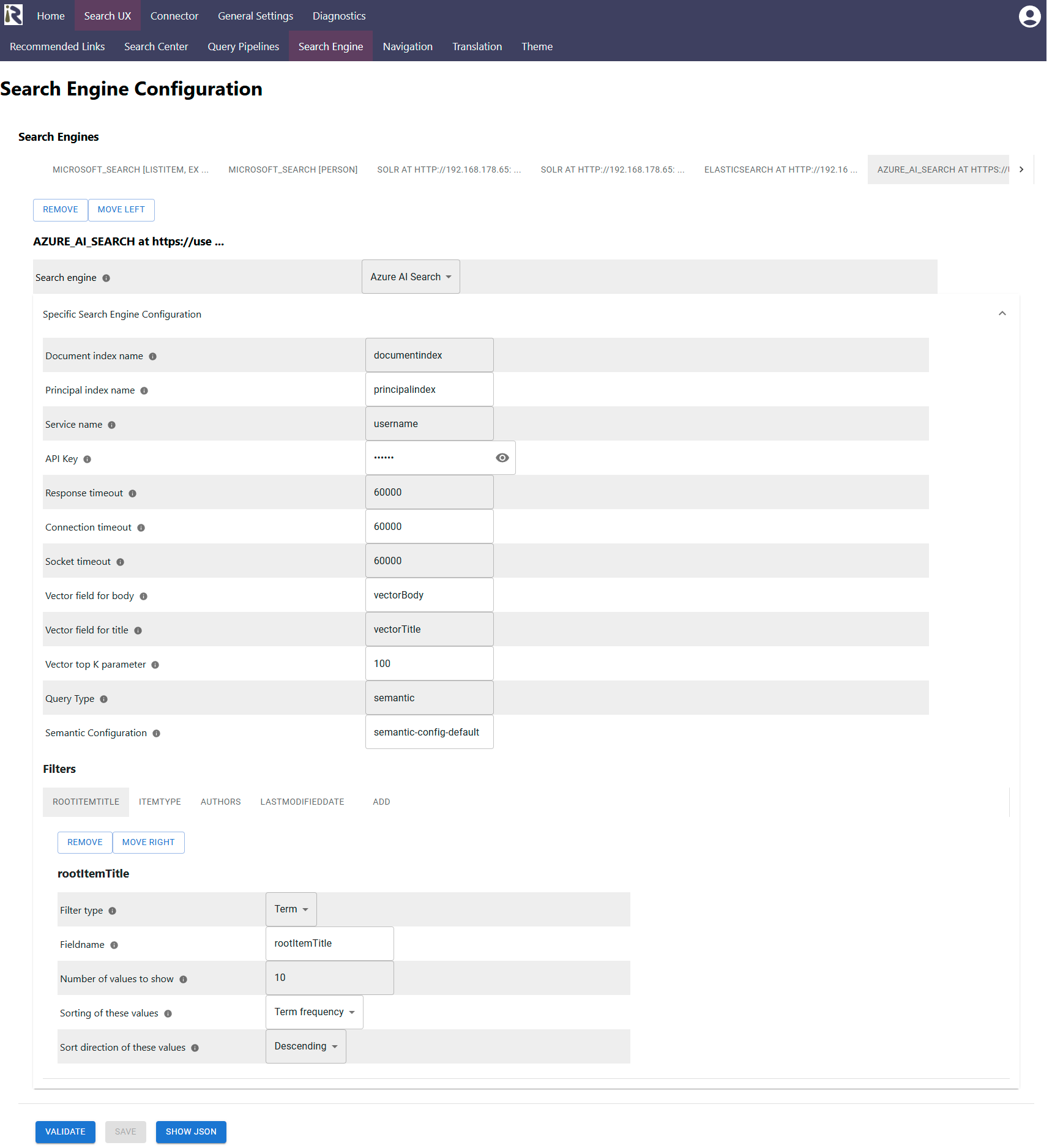Click the Number of values to show field

(330, 978)
